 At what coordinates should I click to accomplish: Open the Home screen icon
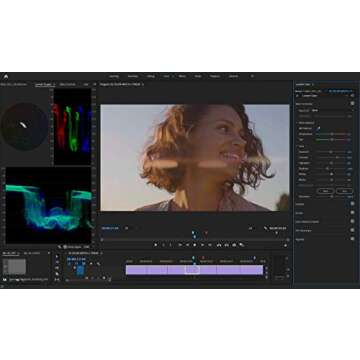(x=6, y=76)
